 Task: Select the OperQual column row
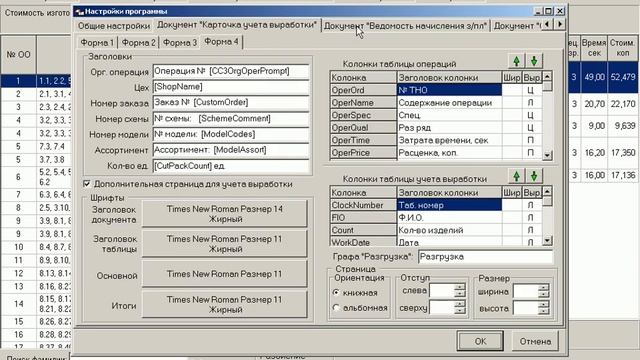tap(363, 128)
